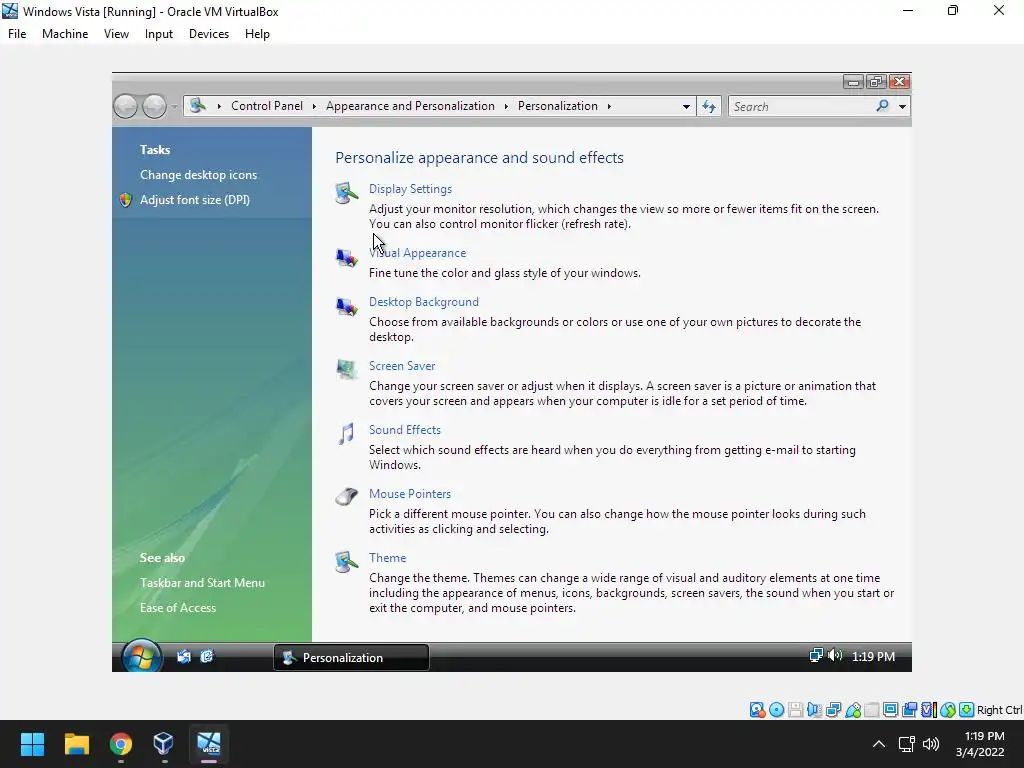
Task: Click the Back navigation button
Action: click(125, 106)
